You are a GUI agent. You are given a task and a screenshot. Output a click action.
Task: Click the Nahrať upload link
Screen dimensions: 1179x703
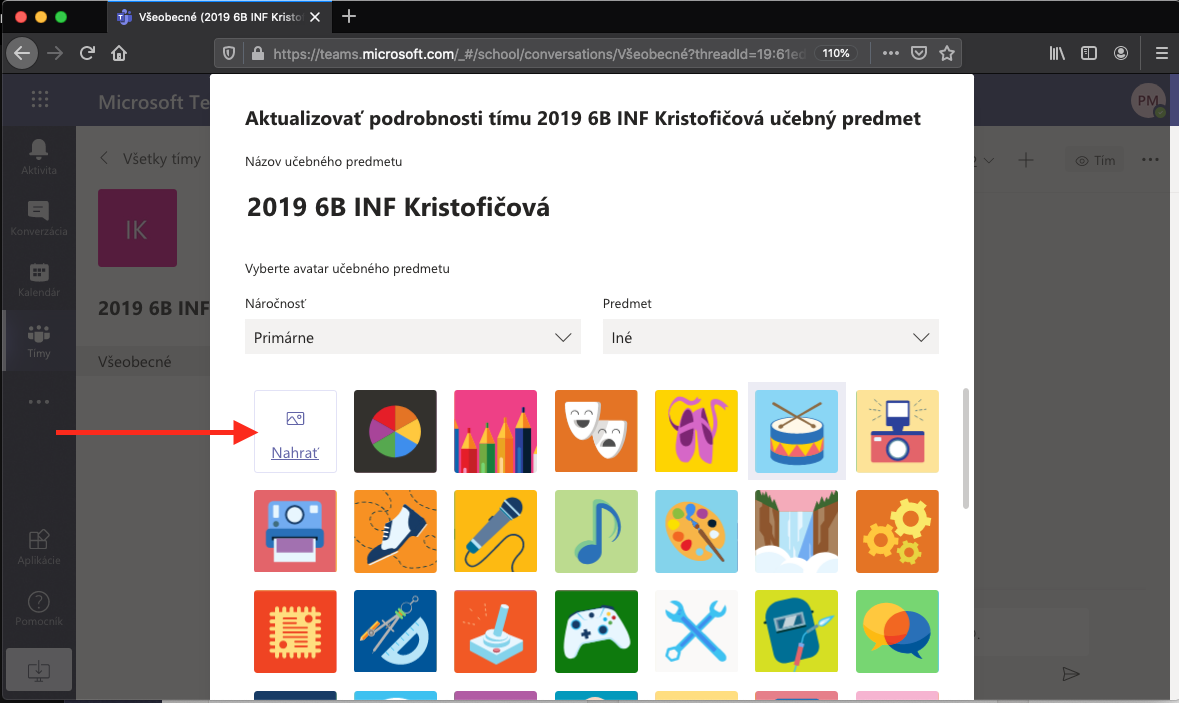tap(295, 453)
